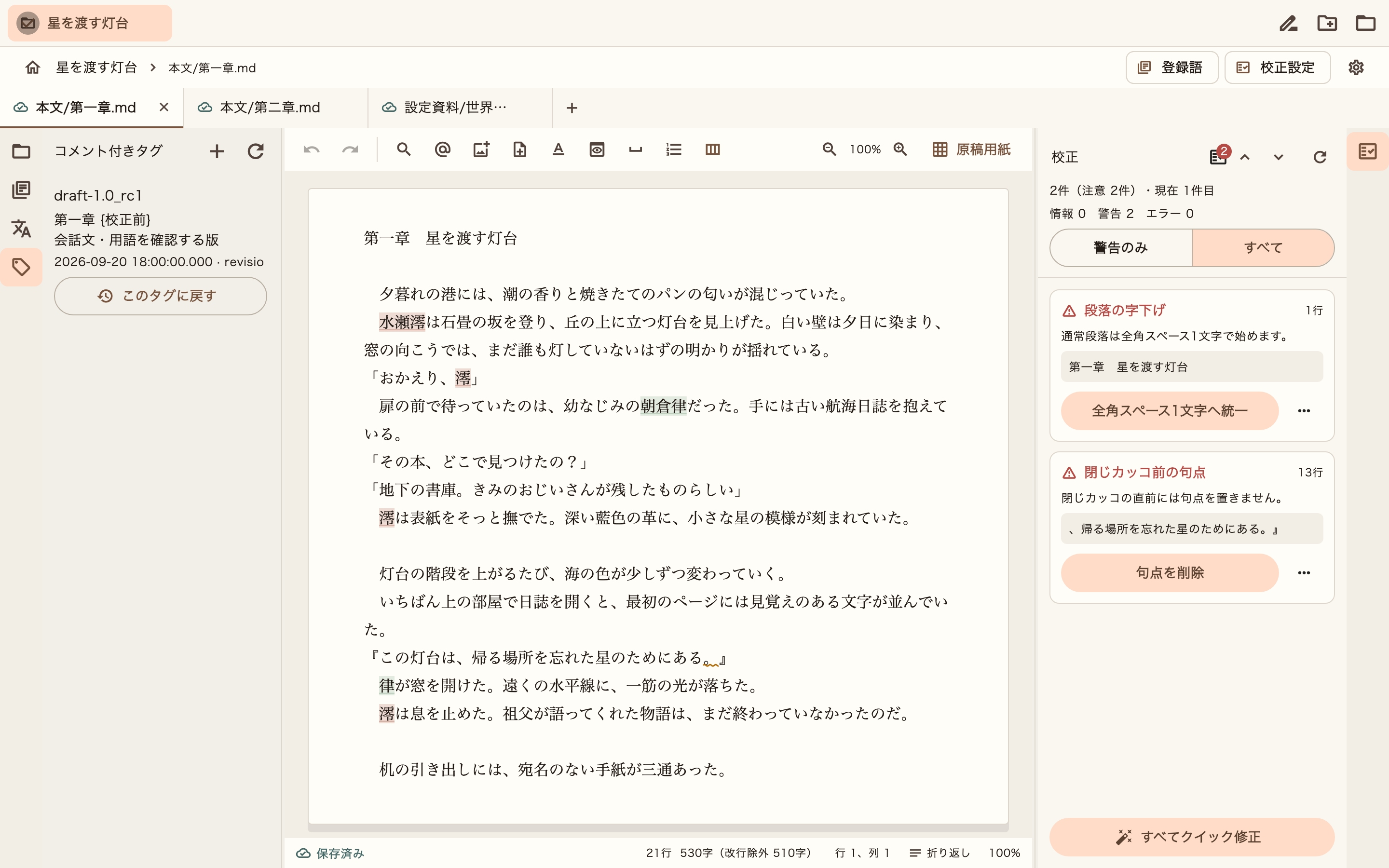
Task: Select the すべて filter
Action: click(x=1263, y=248)
